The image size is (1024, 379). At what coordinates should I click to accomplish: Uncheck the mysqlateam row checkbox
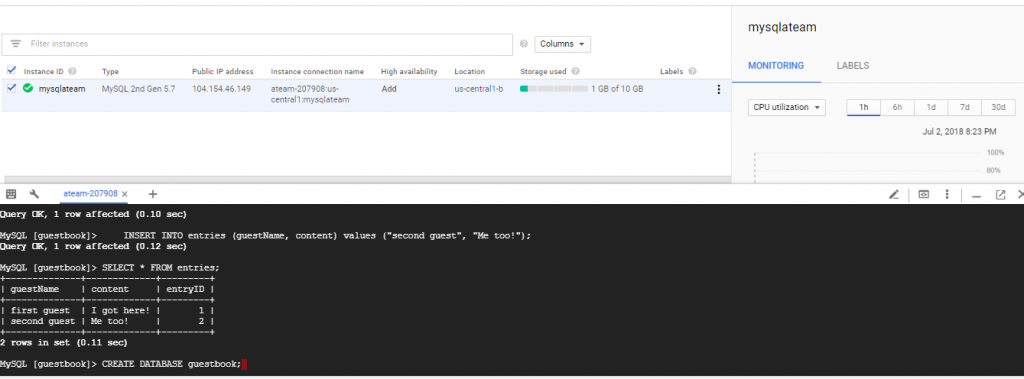(11, 88)
